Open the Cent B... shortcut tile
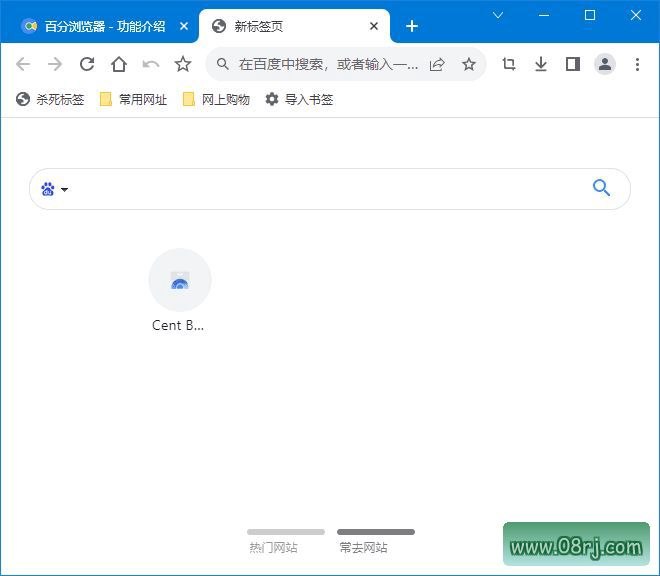Screen dimensions: 660x576 pos(179,291)
